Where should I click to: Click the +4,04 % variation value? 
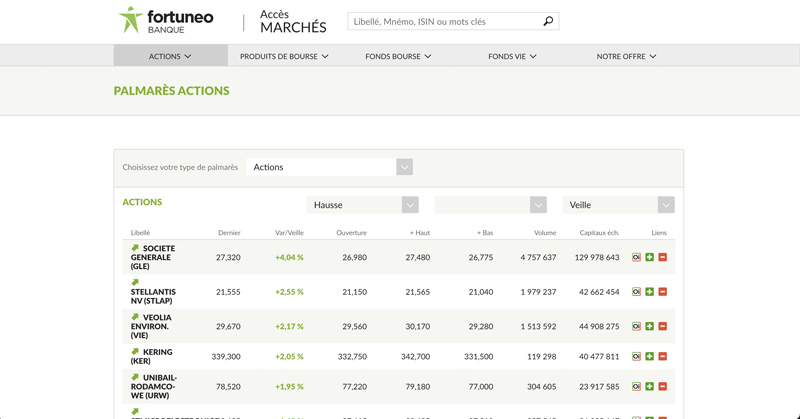[x=289, y=257]
